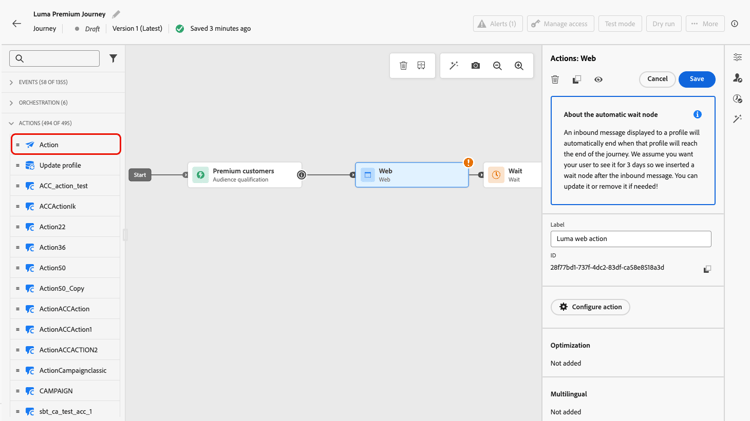Expand the Events section

(x=63, y=82)
